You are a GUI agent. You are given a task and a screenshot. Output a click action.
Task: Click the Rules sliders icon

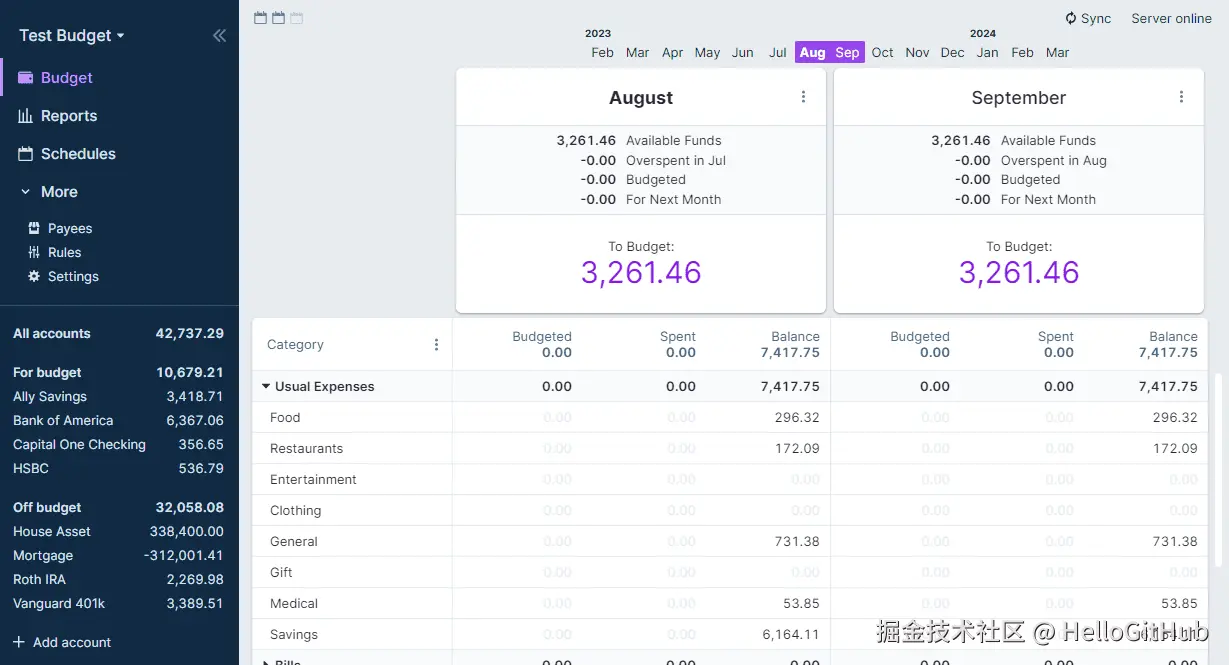pos(34,253)
